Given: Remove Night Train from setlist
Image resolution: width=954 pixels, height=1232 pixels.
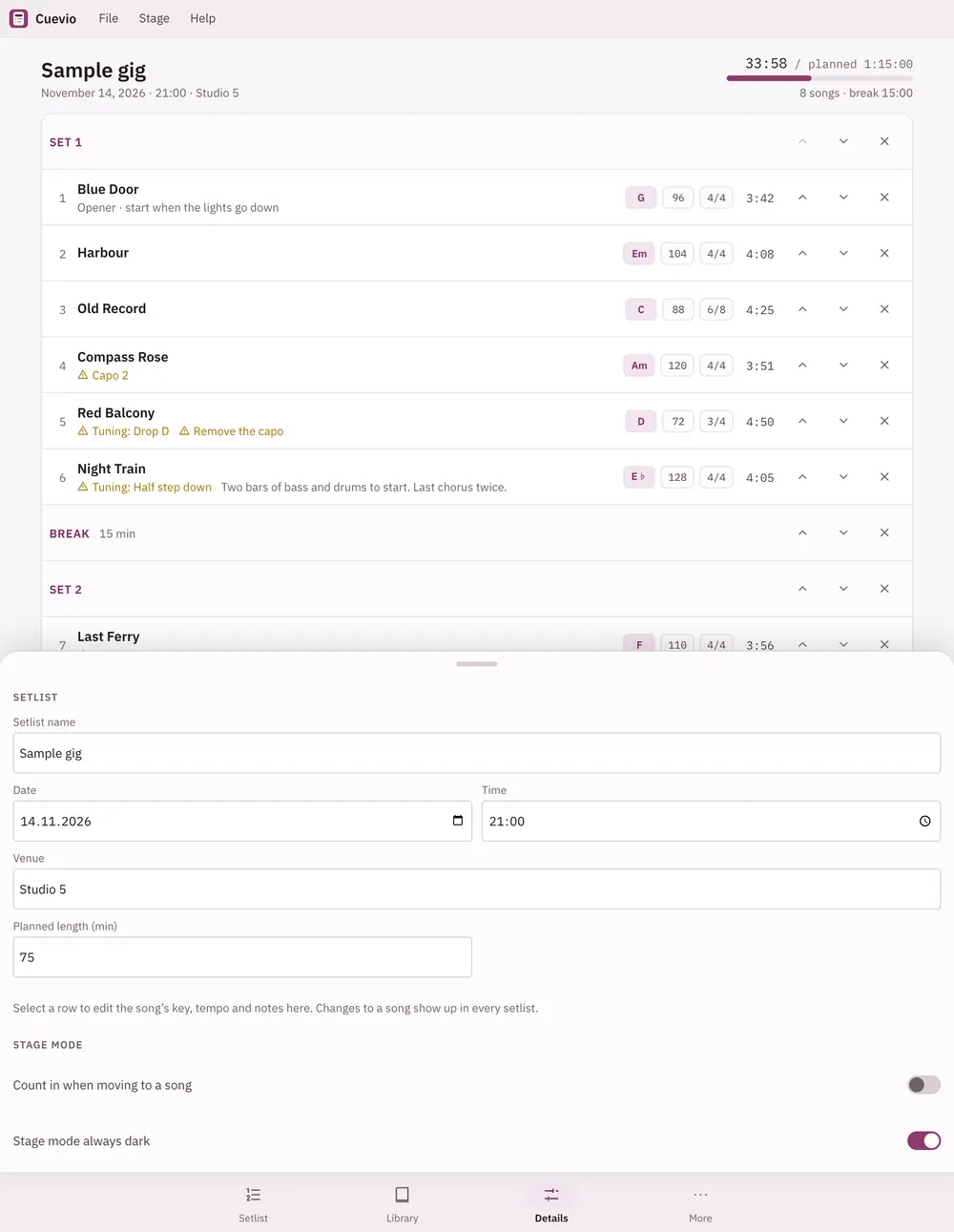Looking at the screenshot, I should point(884,476).
